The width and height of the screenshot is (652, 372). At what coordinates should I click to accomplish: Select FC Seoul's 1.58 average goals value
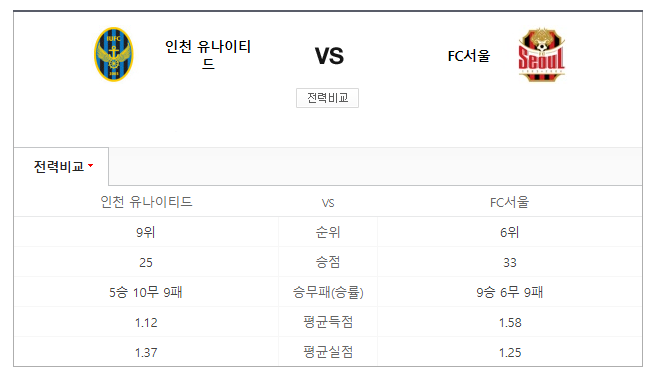tap(510, 323)
